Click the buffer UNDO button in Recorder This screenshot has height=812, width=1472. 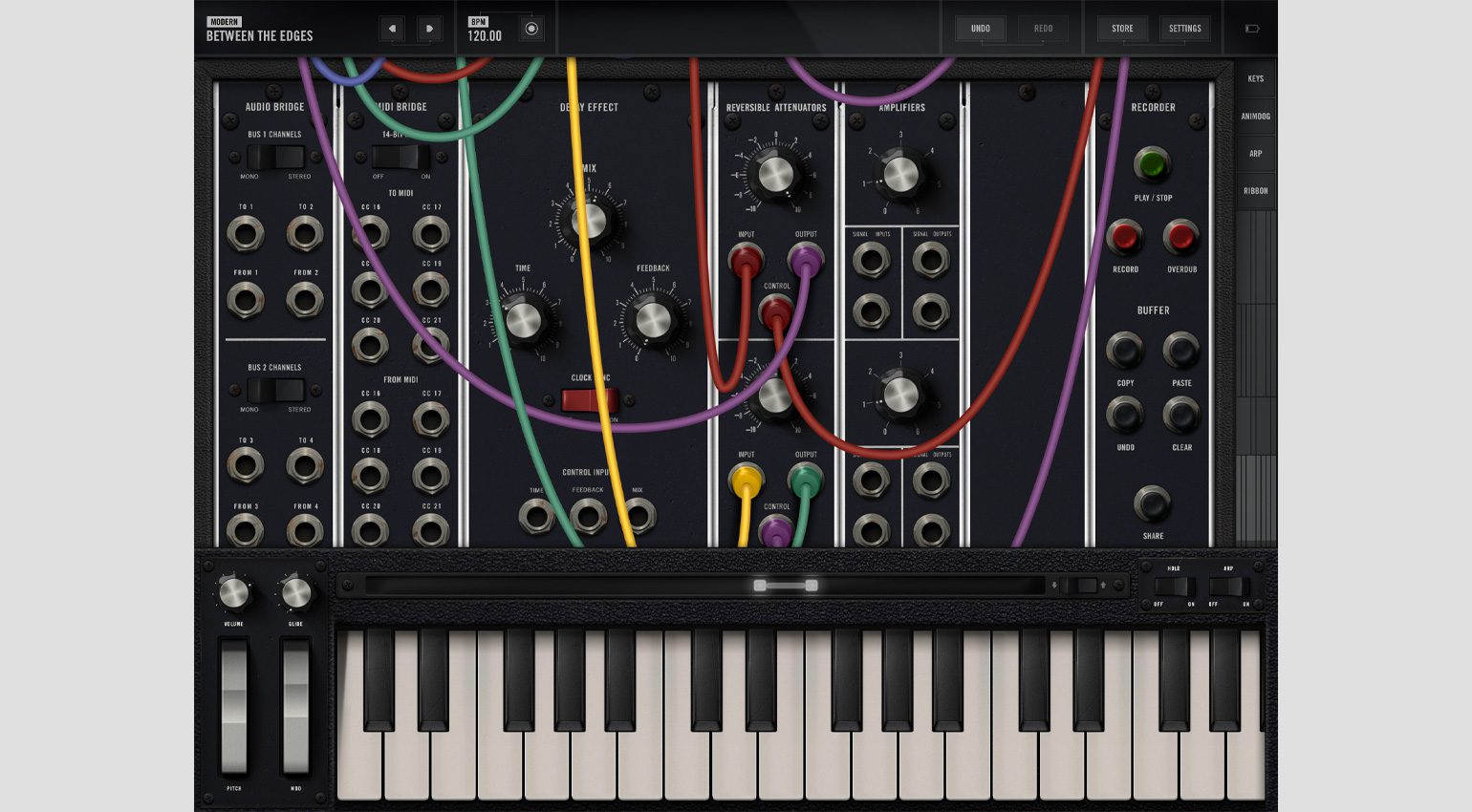pyautogui.click(x=1125, y=415)
